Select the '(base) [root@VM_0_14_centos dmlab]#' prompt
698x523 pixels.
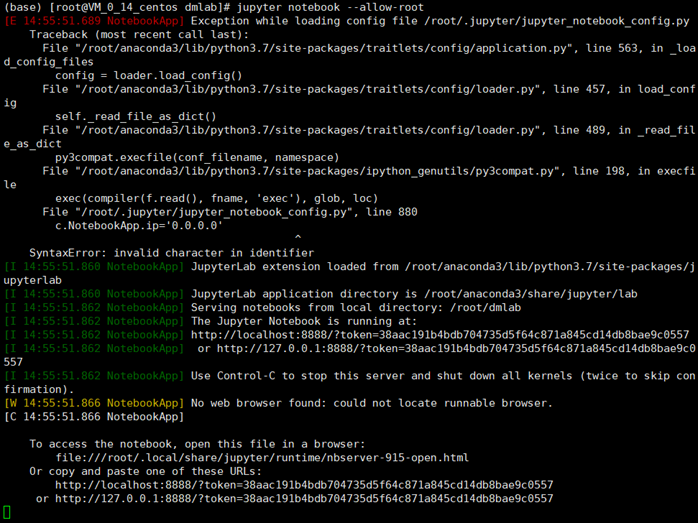pyautogui.click(x=118, y=7)
